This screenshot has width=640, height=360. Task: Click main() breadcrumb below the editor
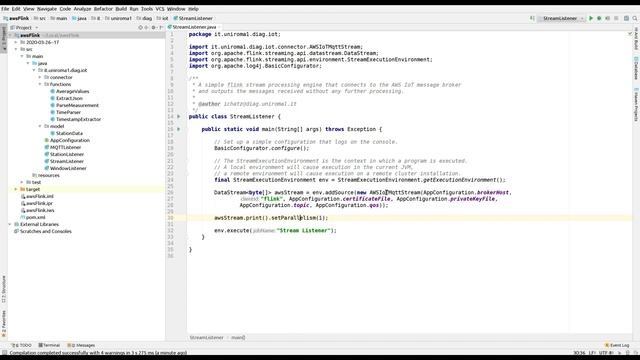pos(238,338)
